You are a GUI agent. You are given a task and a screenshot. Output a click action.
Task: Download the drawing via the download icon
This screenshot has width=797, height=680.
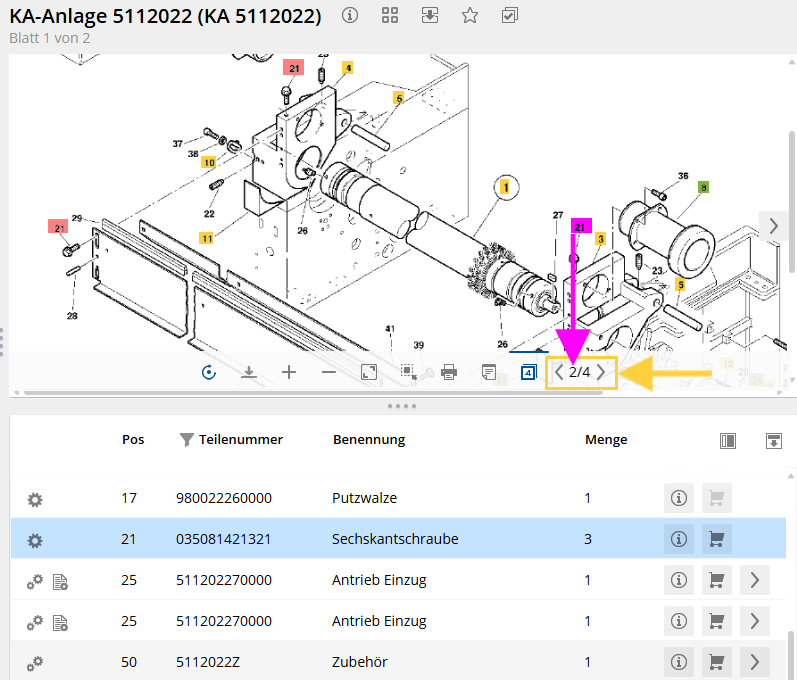(249, 372)
